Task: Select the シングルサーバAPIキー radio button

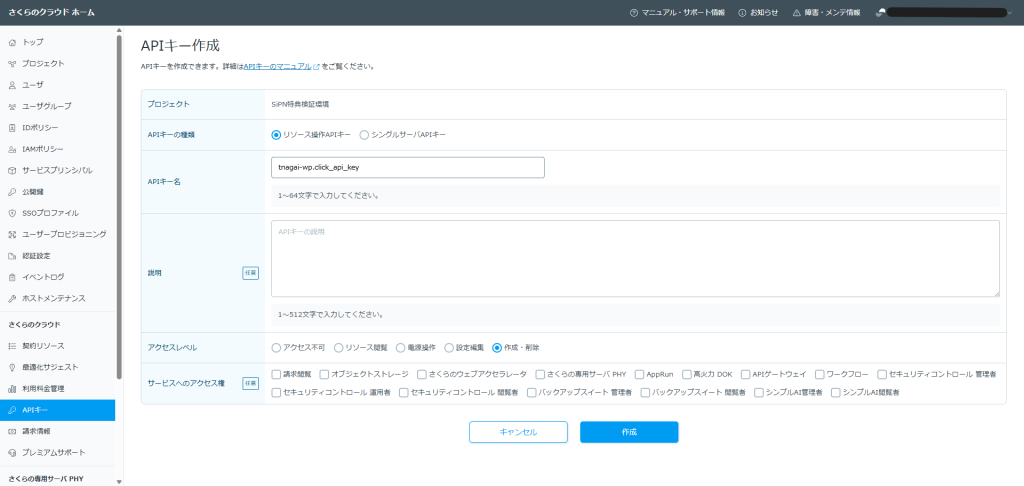Action: pyautogui.click(x=364, y=134)
